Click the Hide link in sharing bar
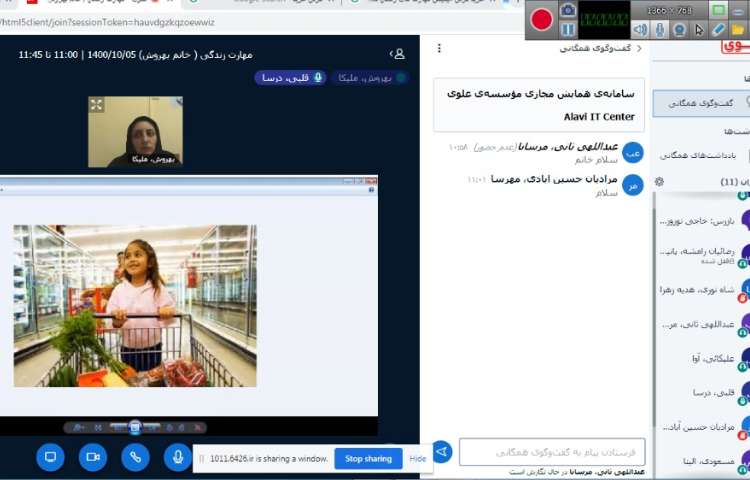 tap(418, 459)
